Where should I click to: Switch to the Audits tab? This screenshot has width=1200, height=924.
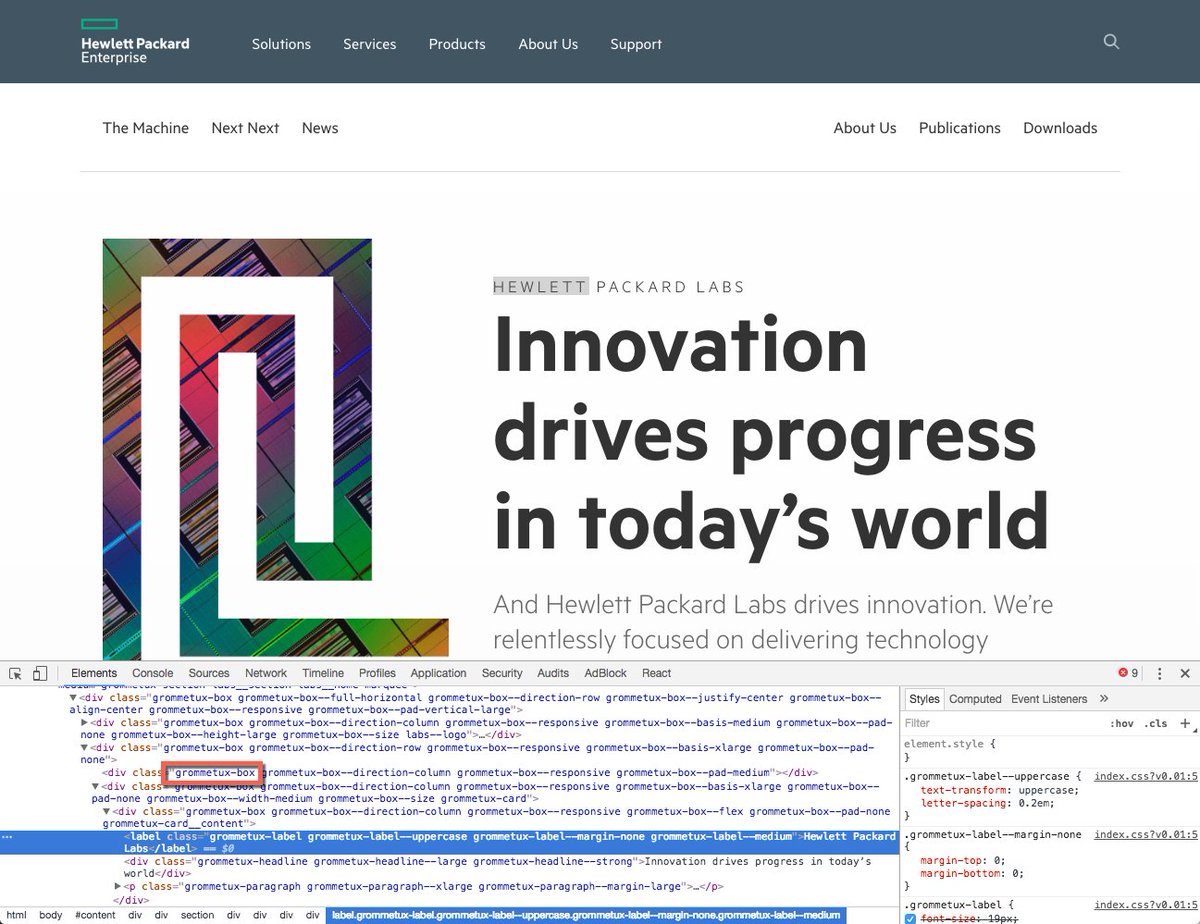[x=553, y=673]
